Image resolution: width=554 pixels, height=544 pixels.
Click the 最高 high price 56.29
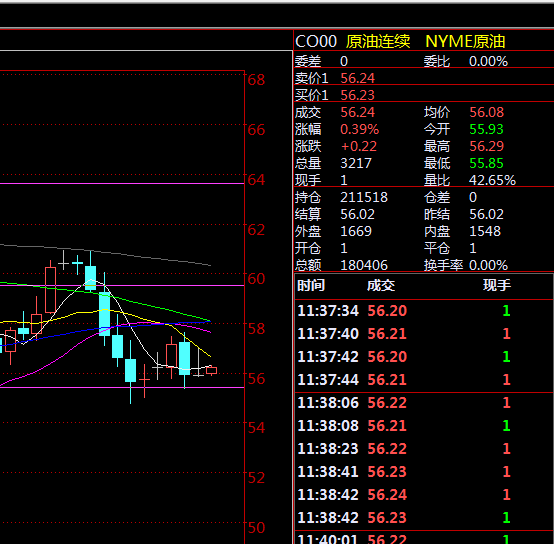487,146
